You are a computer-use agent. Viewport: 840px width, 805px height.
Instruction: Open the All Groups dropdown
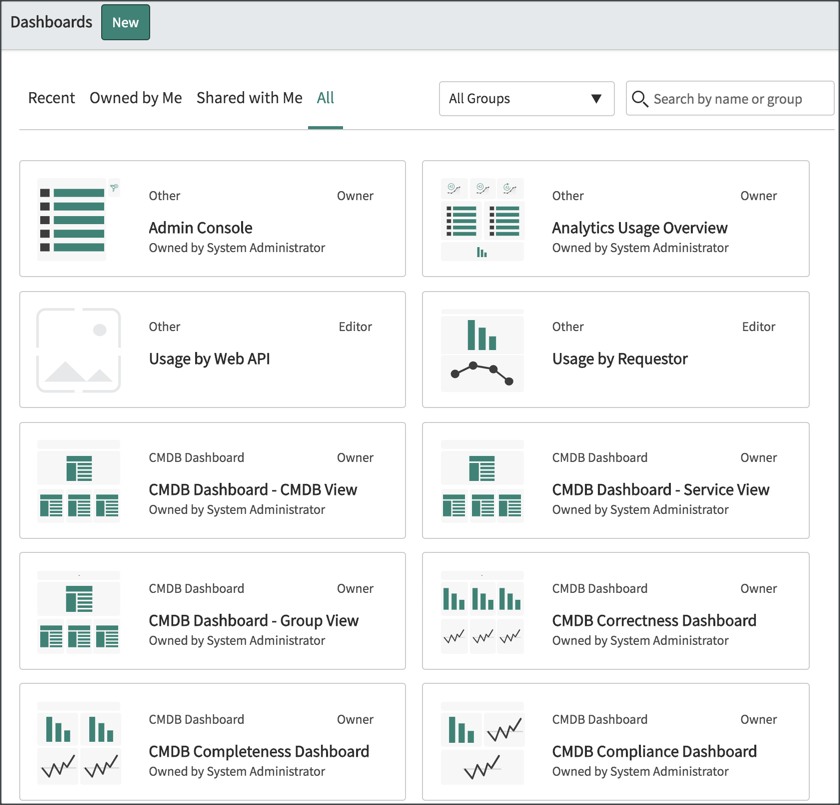(526, 98)
